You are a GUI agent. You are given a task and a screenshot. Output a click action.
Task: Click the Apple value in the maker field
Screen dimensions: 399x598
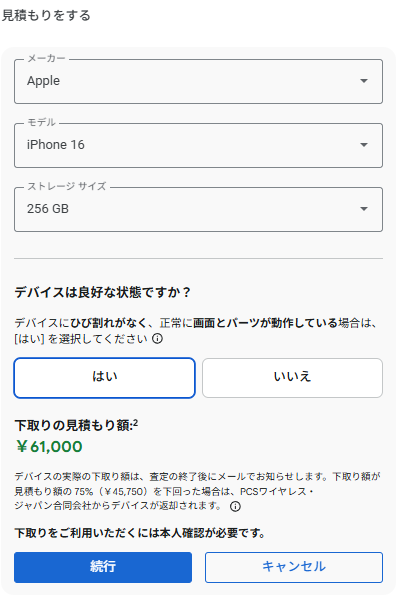[43, 81]
